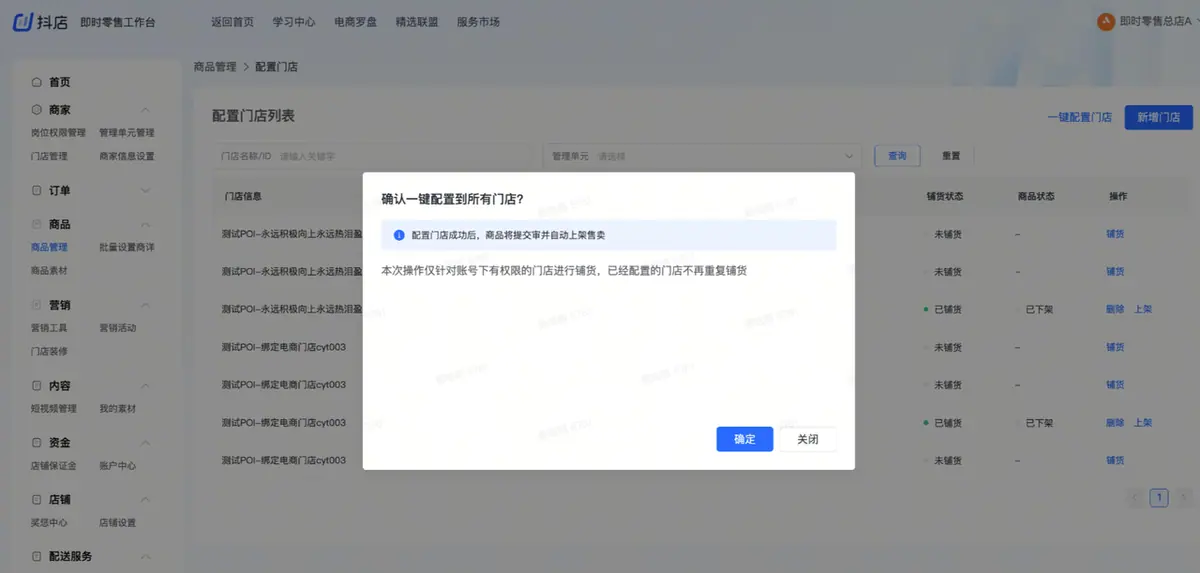Screen dimensions: 1200x573
Task: Select 奖惩中心 in the sidebar
Action: (x=49, y=522)
